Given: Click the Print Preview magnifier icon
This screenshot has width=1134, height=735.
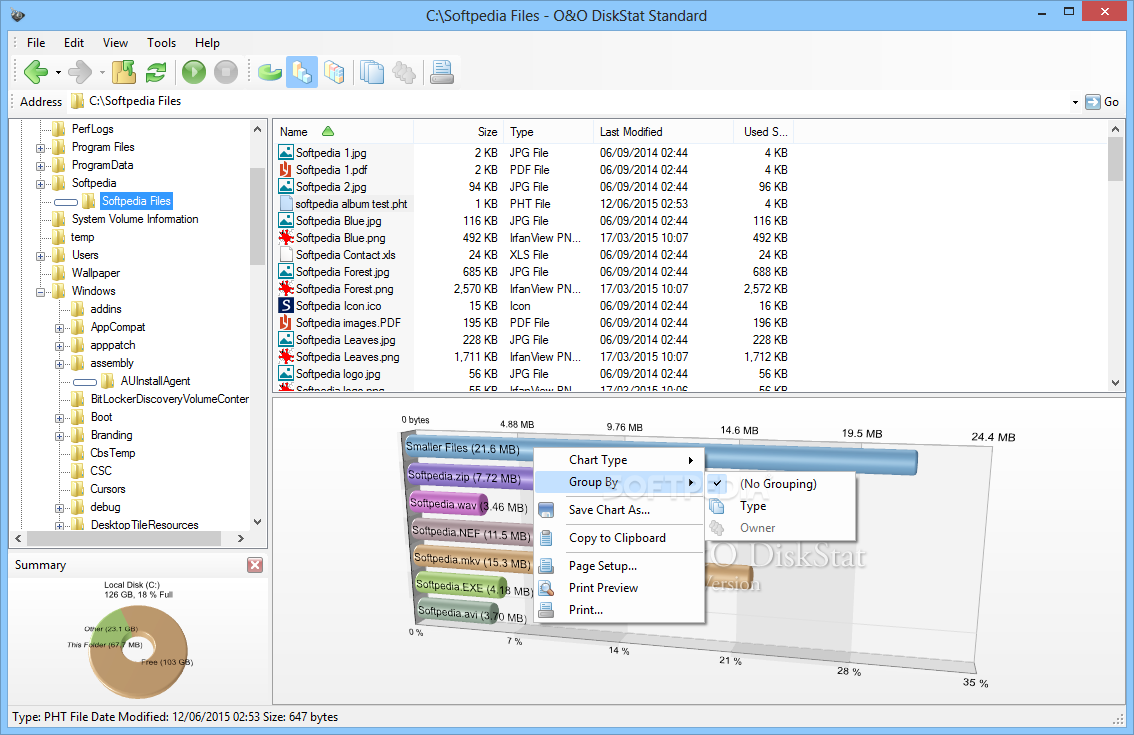Looking at the screenshot, I should [547, 588].
